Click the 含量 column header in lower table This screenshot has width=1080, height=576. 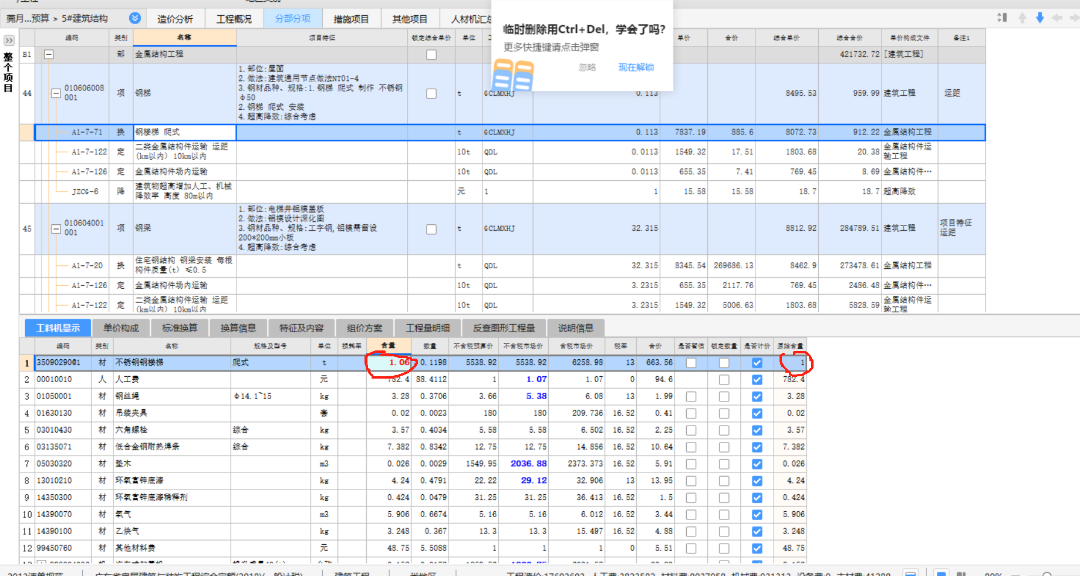(388, 345)
